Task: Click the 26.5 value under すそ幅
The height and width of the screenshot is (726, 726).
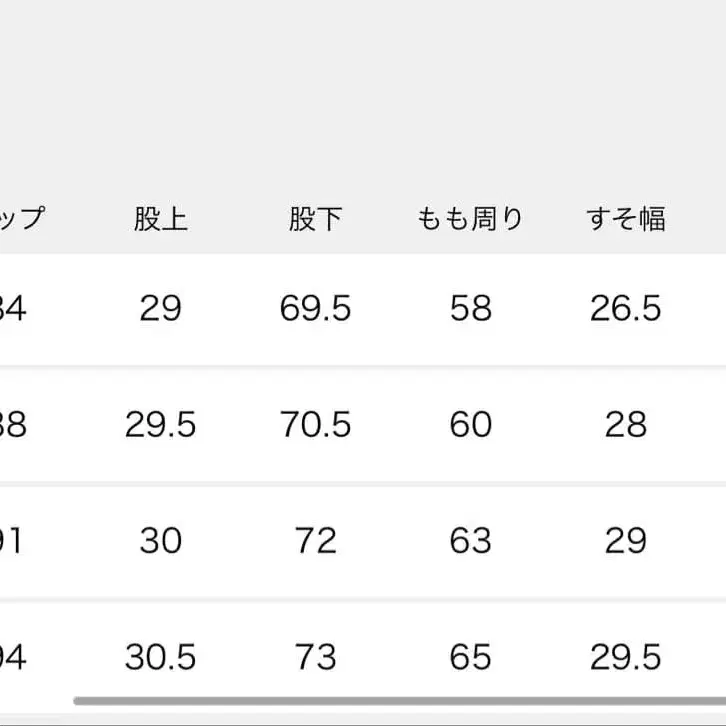Action: point(626,309)
